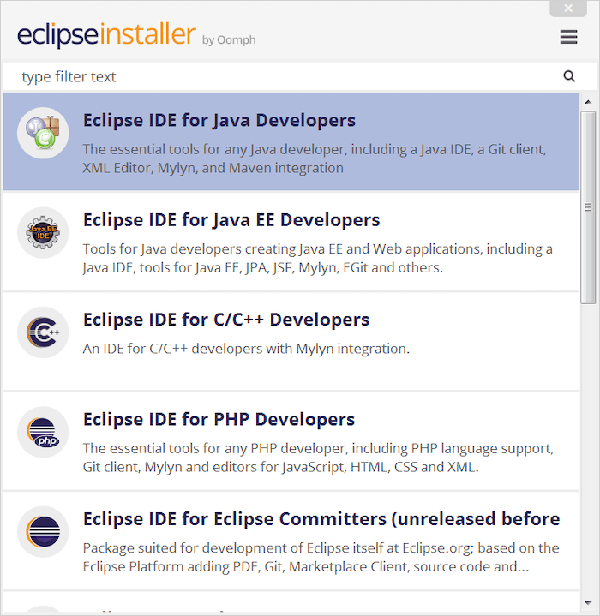Click the Eclipse Committers package icon
Screen dimensions: 600x616
coord(43,532)
